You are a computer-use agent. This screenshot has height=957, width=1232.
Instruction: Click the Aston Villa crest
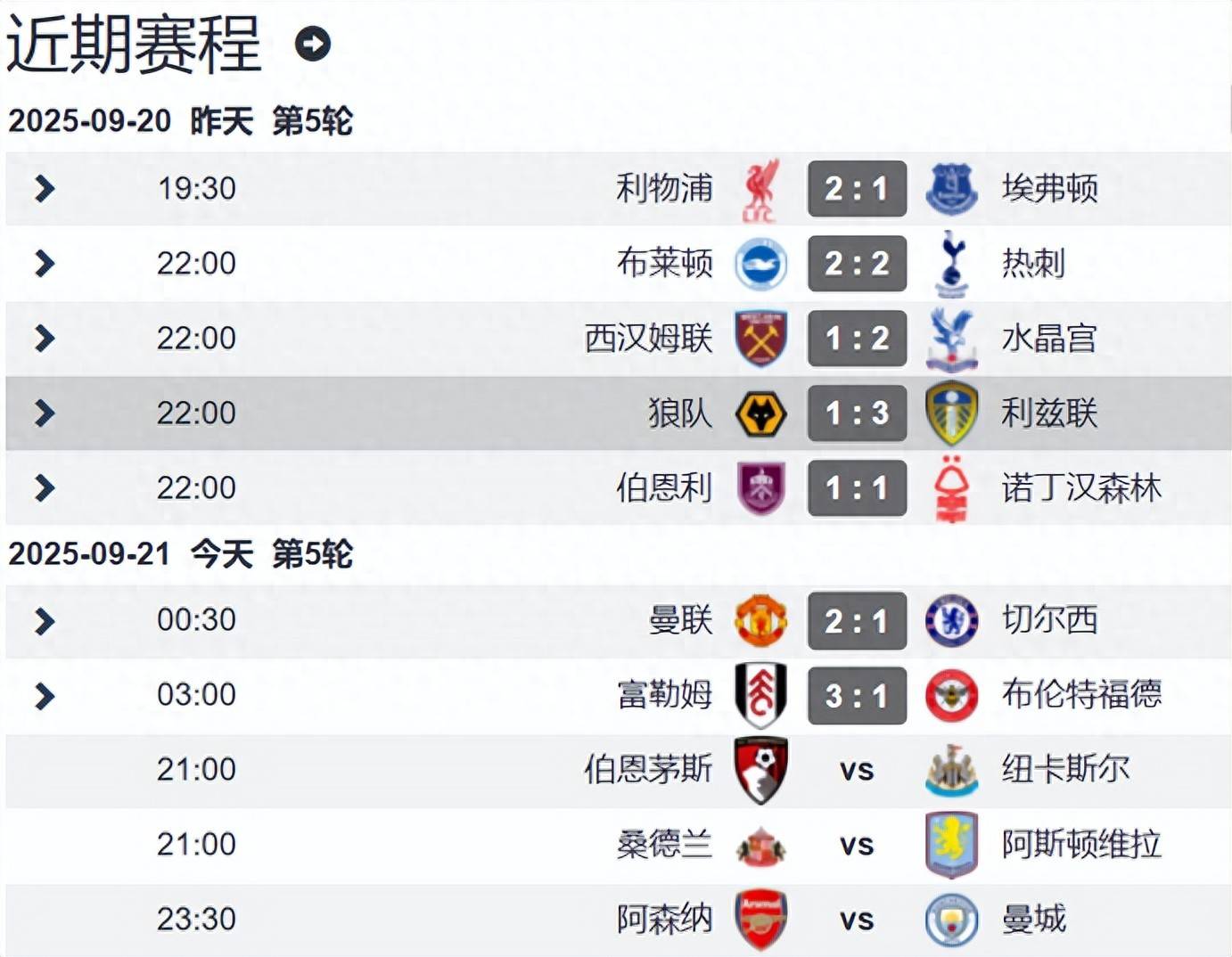point(951,845)
